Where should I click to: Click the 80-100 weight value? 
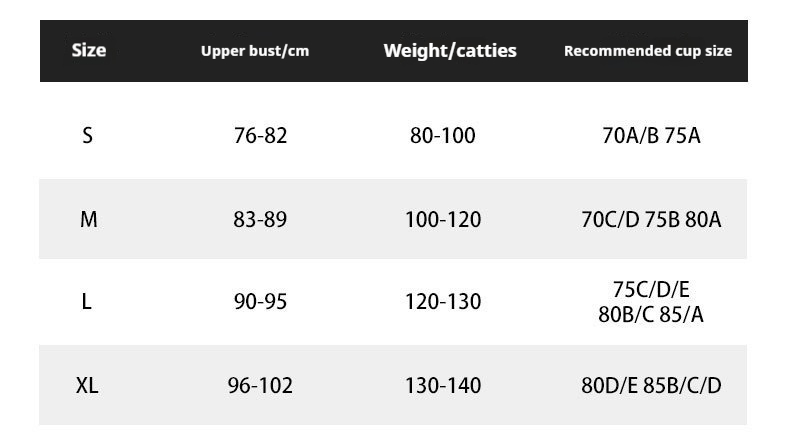click(443, 136)
